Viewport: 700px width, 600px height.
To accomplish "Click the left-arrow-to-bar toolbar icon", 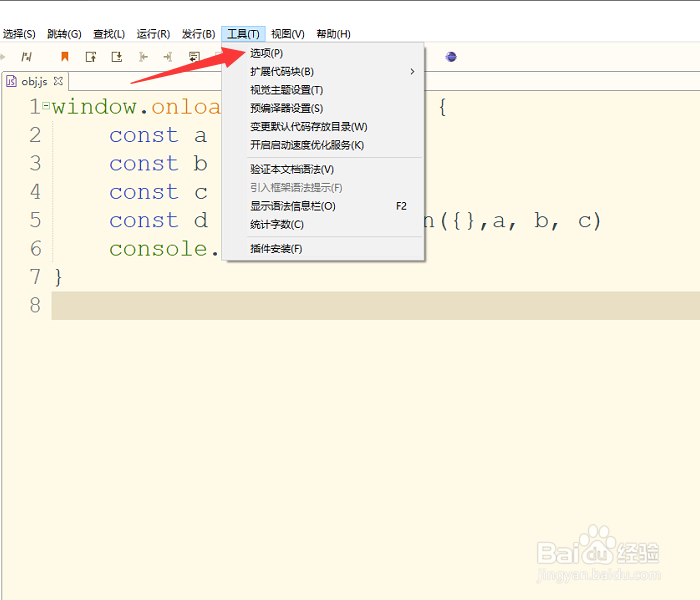I will (x=143, y=57).
